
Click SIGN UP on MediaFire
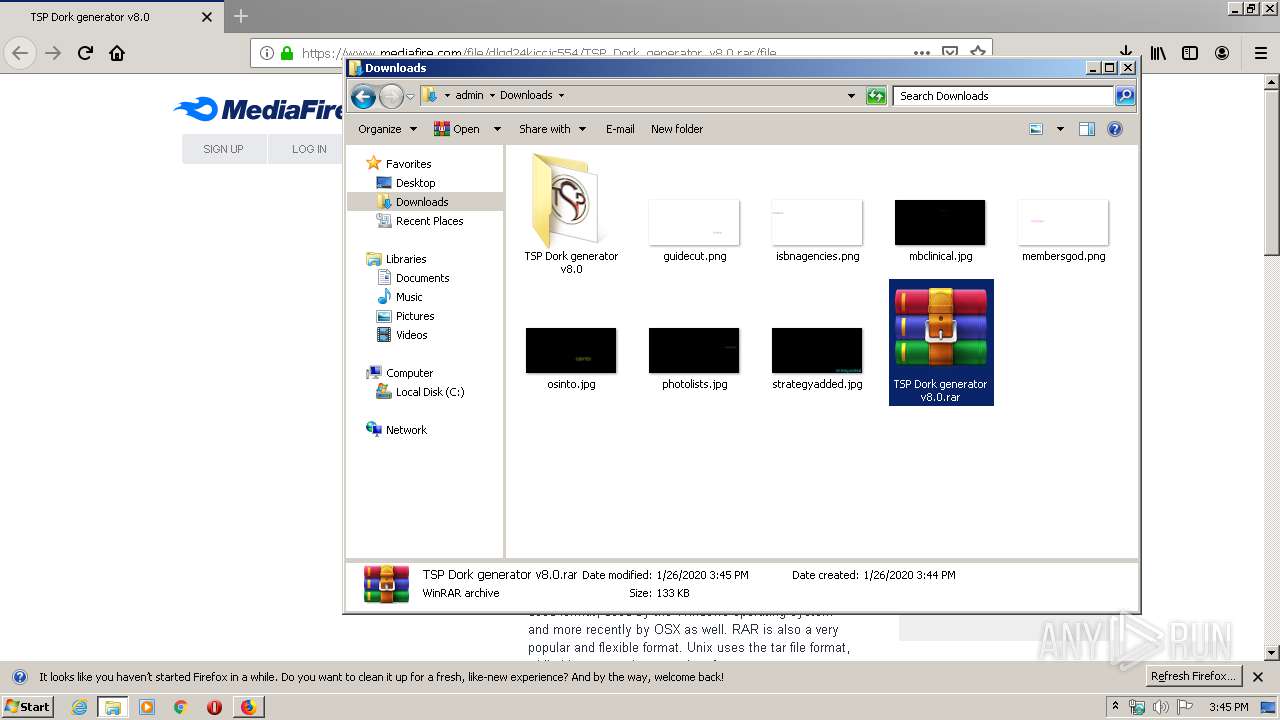[223, 149]
